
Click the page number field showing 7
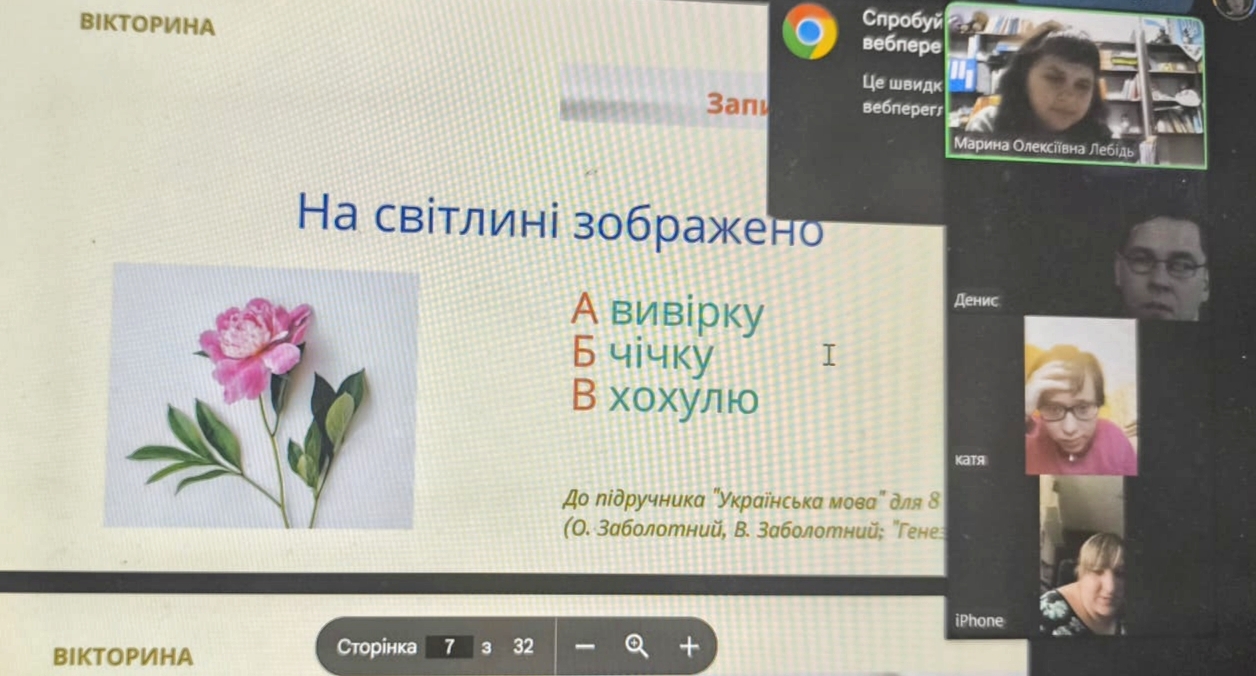coord(449,647)
